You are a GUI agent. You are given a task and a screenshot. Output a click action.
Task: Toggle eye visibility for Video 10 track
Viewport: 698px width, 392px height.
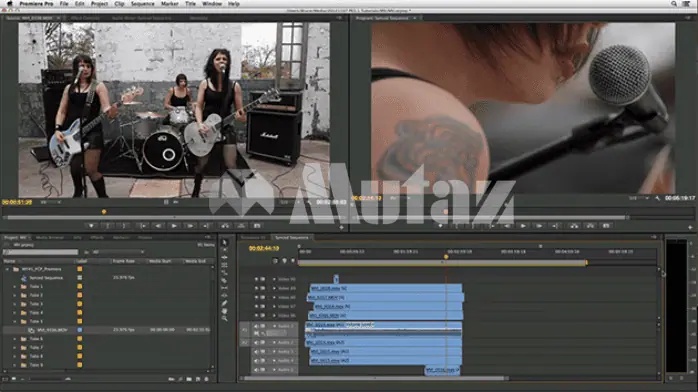click(x=256, y=279)
